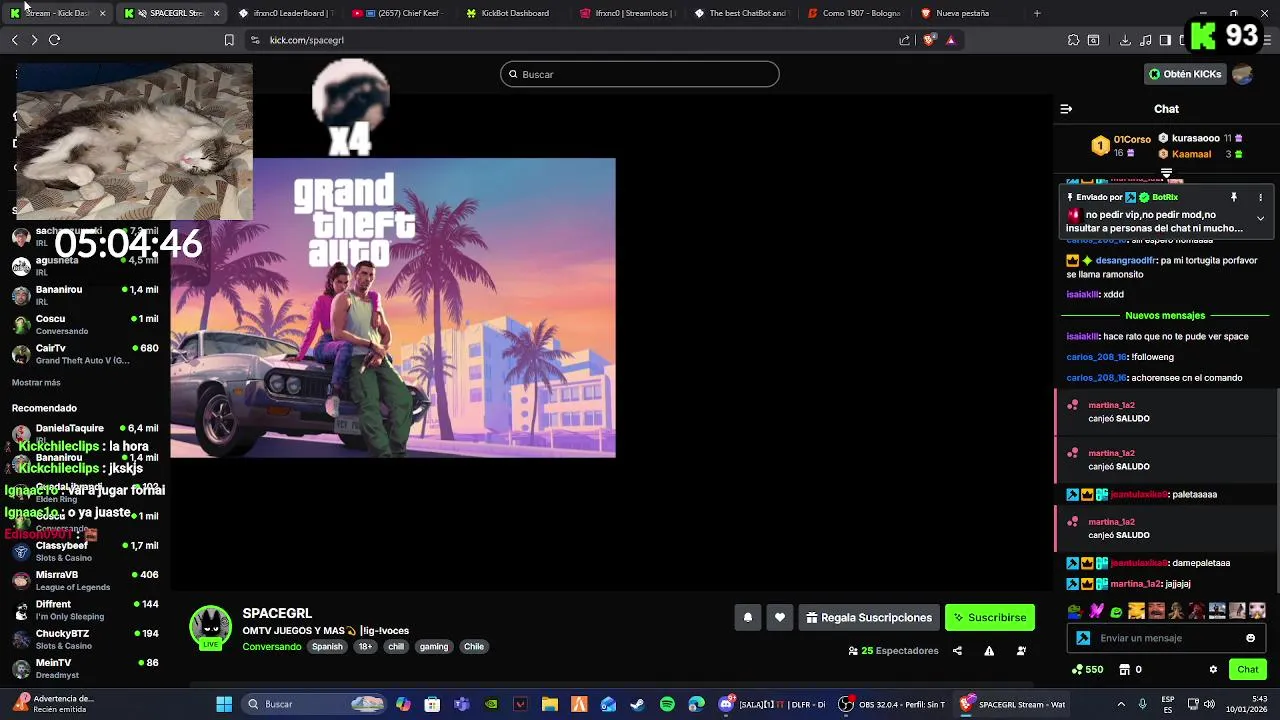Expand the gift leaderboard chevron

[1166, 173]
